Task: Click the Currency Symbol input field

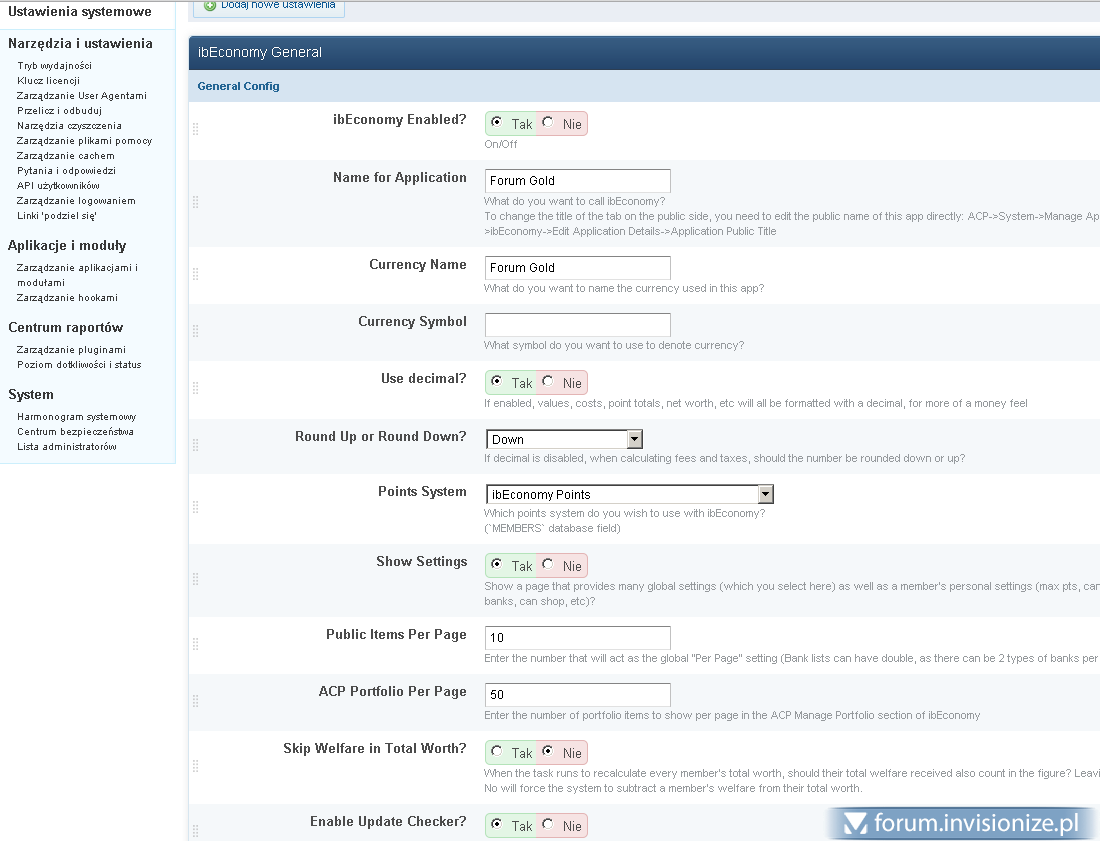Action: 577,325
